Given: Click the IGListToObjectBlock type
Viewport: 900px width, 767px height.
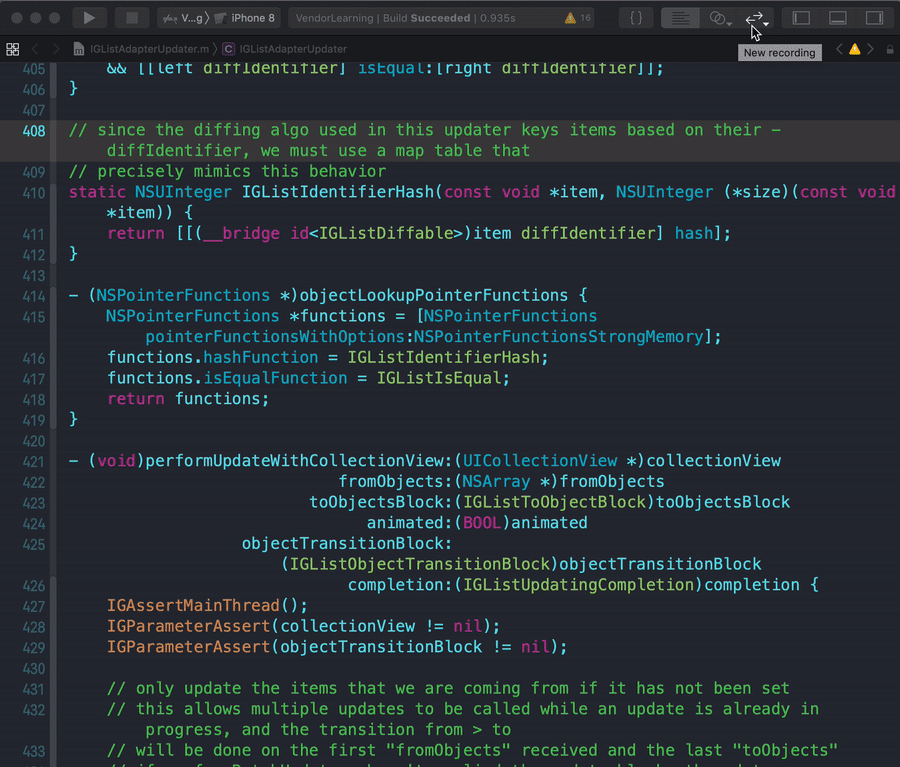Looking at the screenshot, I should [x=554, y=502].
